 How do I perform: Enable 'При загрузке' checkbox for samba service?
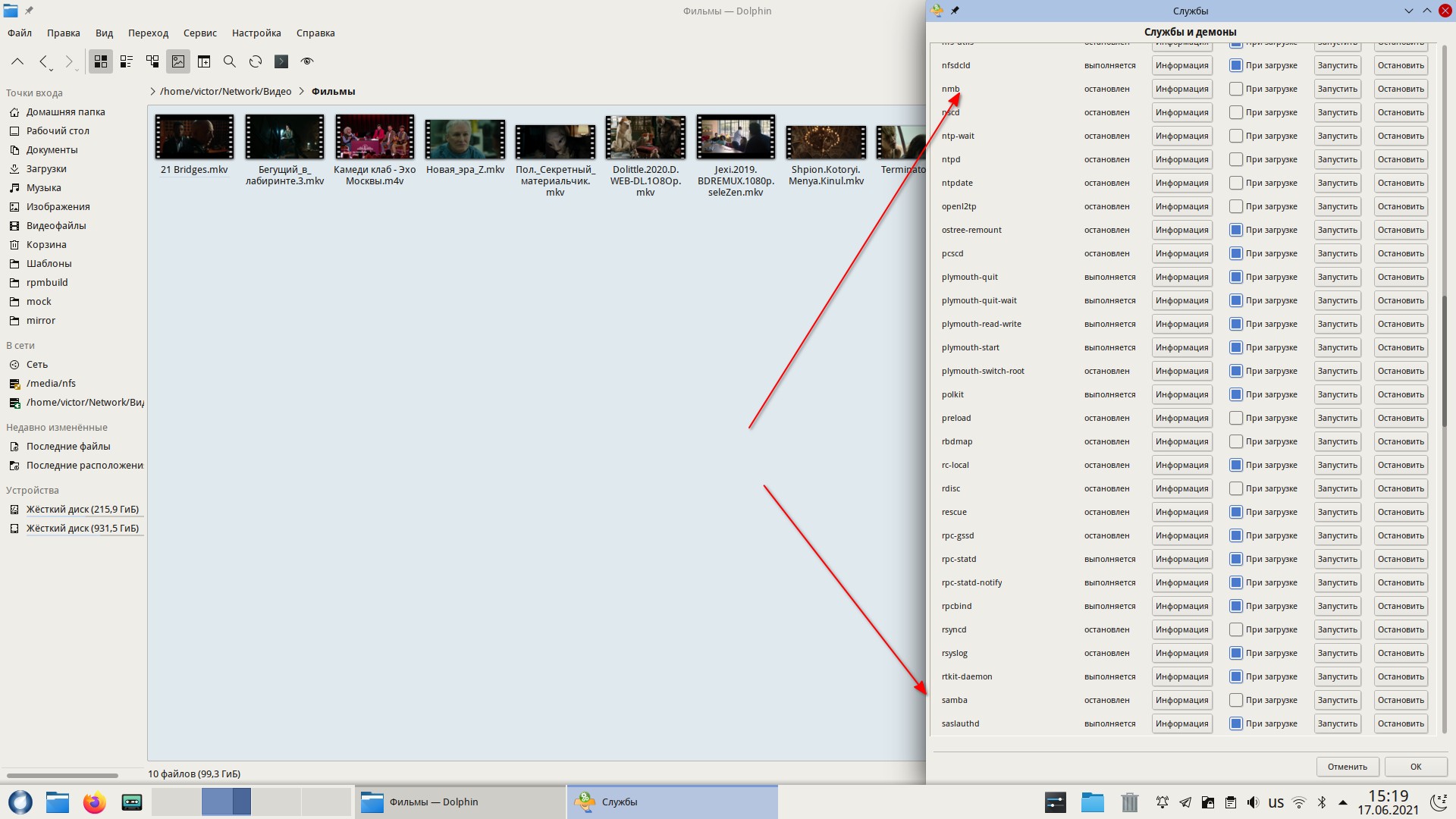coord(1235,700)
